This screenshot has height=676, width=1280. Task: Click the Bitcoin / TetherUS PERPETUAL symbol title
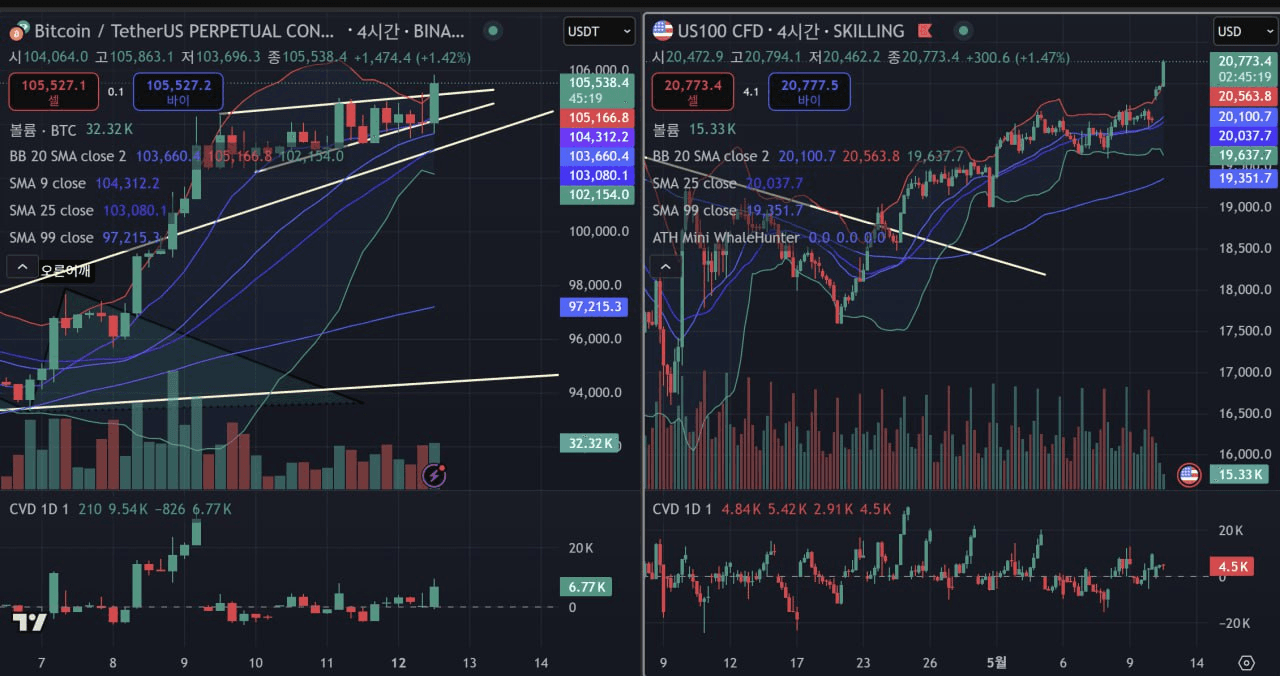(186, 32)
